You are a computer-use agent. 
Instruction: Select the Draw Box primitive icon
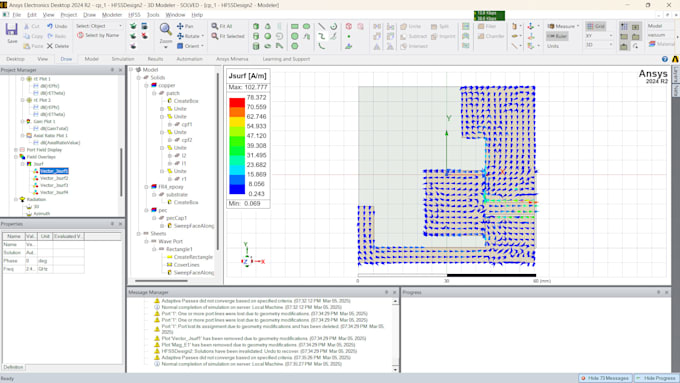[x=256, y=26]
